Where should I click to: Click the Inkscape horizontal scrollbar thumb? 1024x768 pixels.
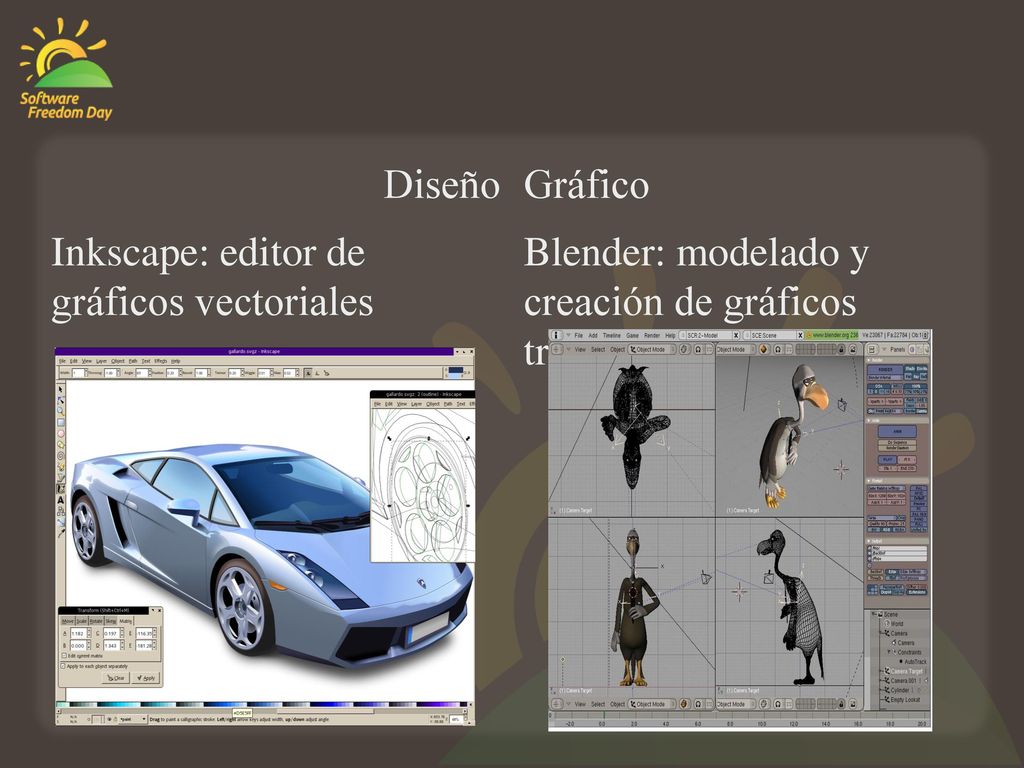click(x=325, y=711)
